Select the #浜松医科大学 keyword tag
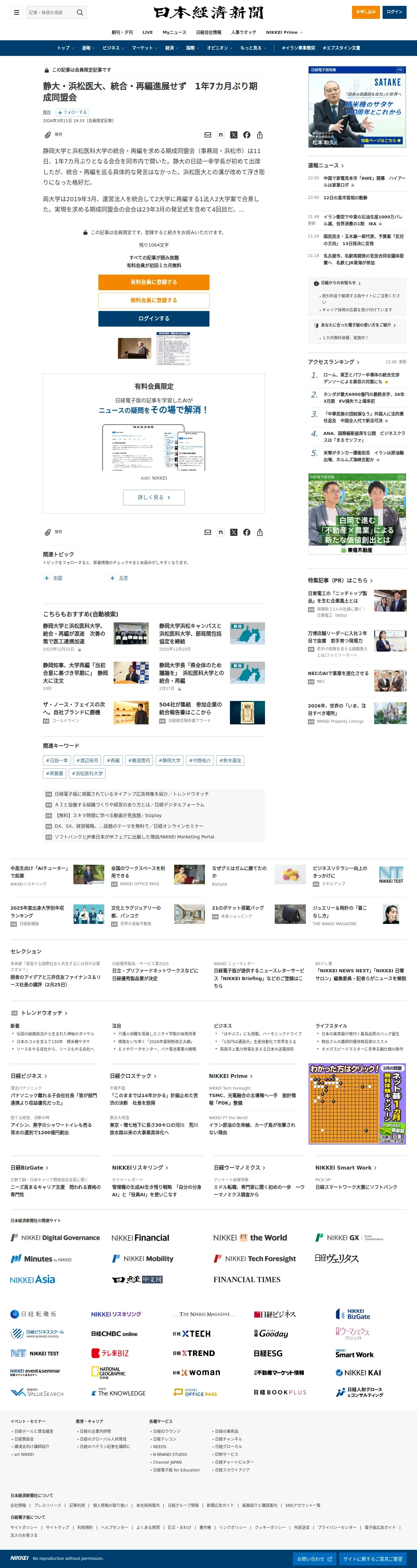Viewport: 417px width, 1568px height. pos(88,774)
